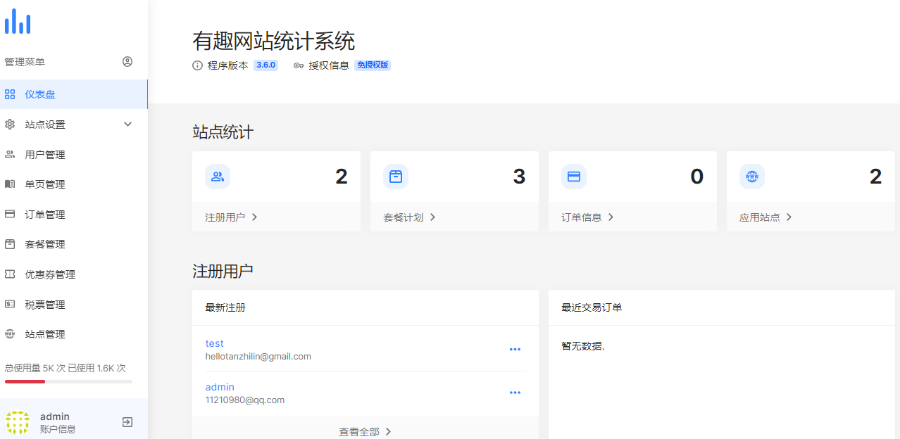This screenshot has width=900, height=439.
Task: Open the admin user link in 最新注册
Action: [x=220, y=387]
